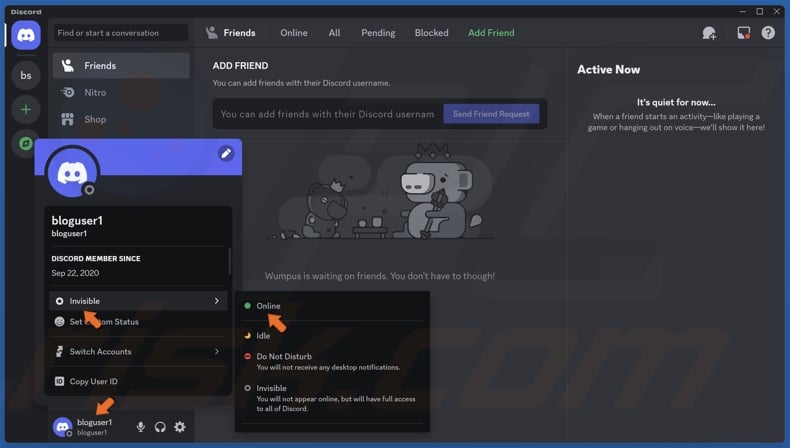Set status to Idle

click(x=333, y=336)
